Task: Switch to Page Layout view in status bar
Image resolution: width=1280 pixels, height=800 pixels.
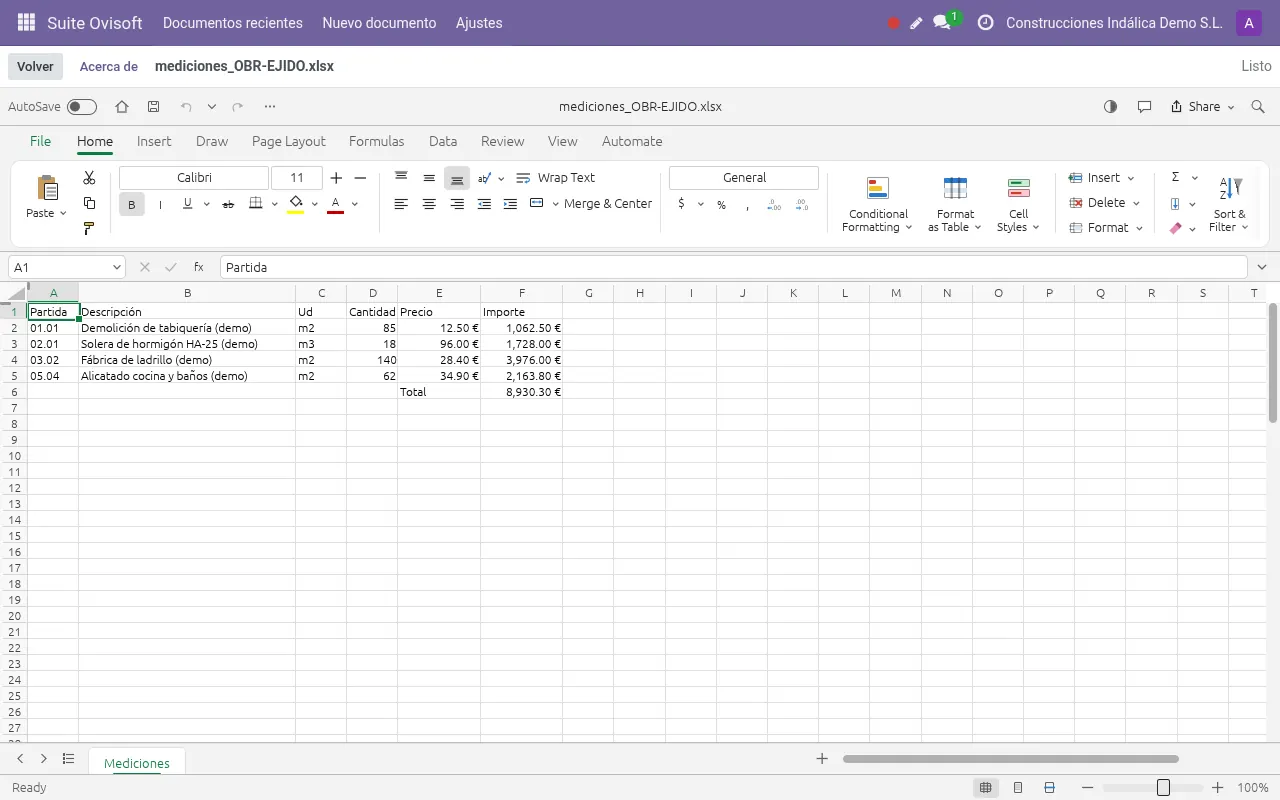Action: [1018, 788]
